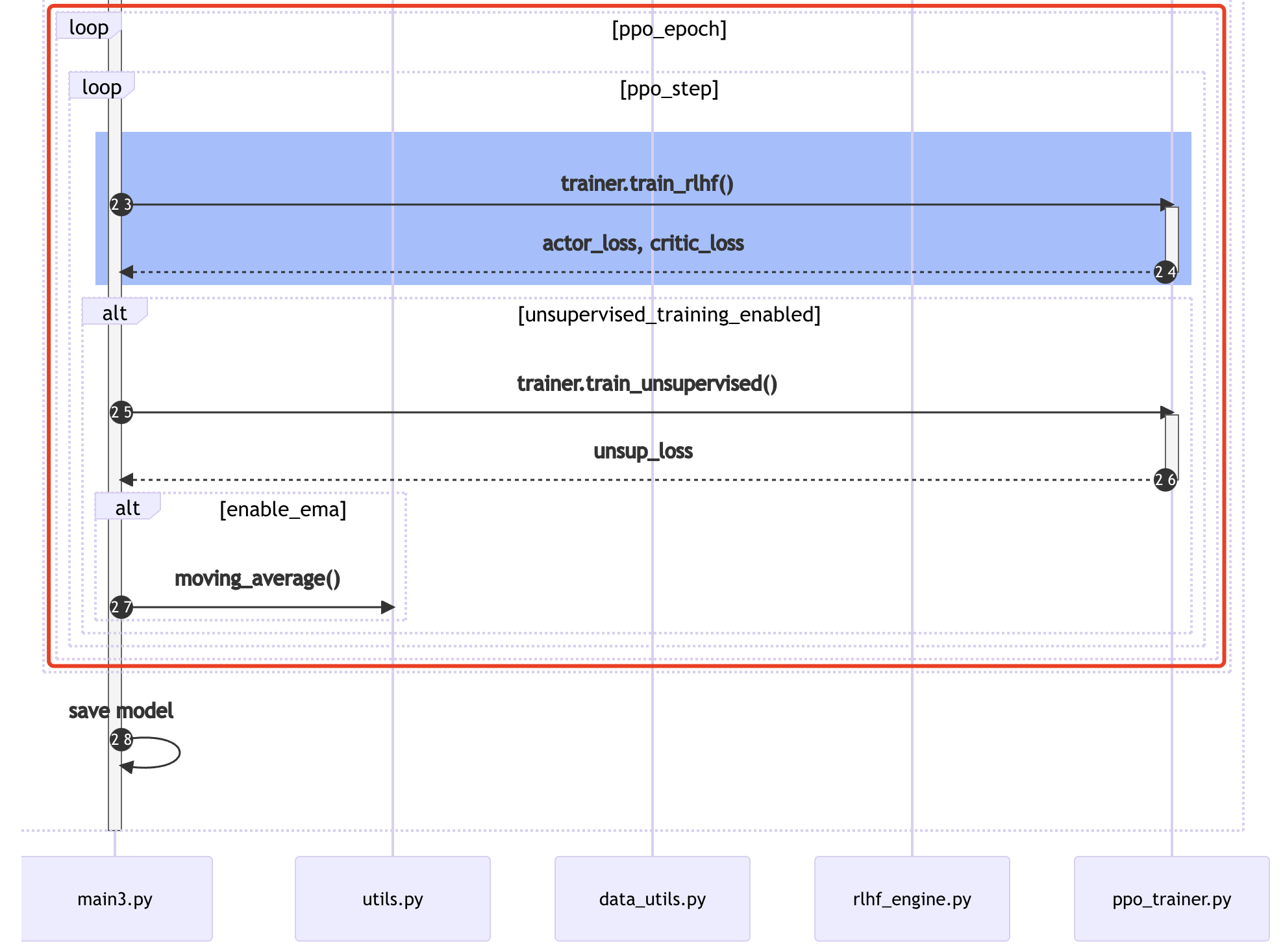Click the sequence number 27 circle
This screenshot has height=952, width=1283.
click(121, 607)
